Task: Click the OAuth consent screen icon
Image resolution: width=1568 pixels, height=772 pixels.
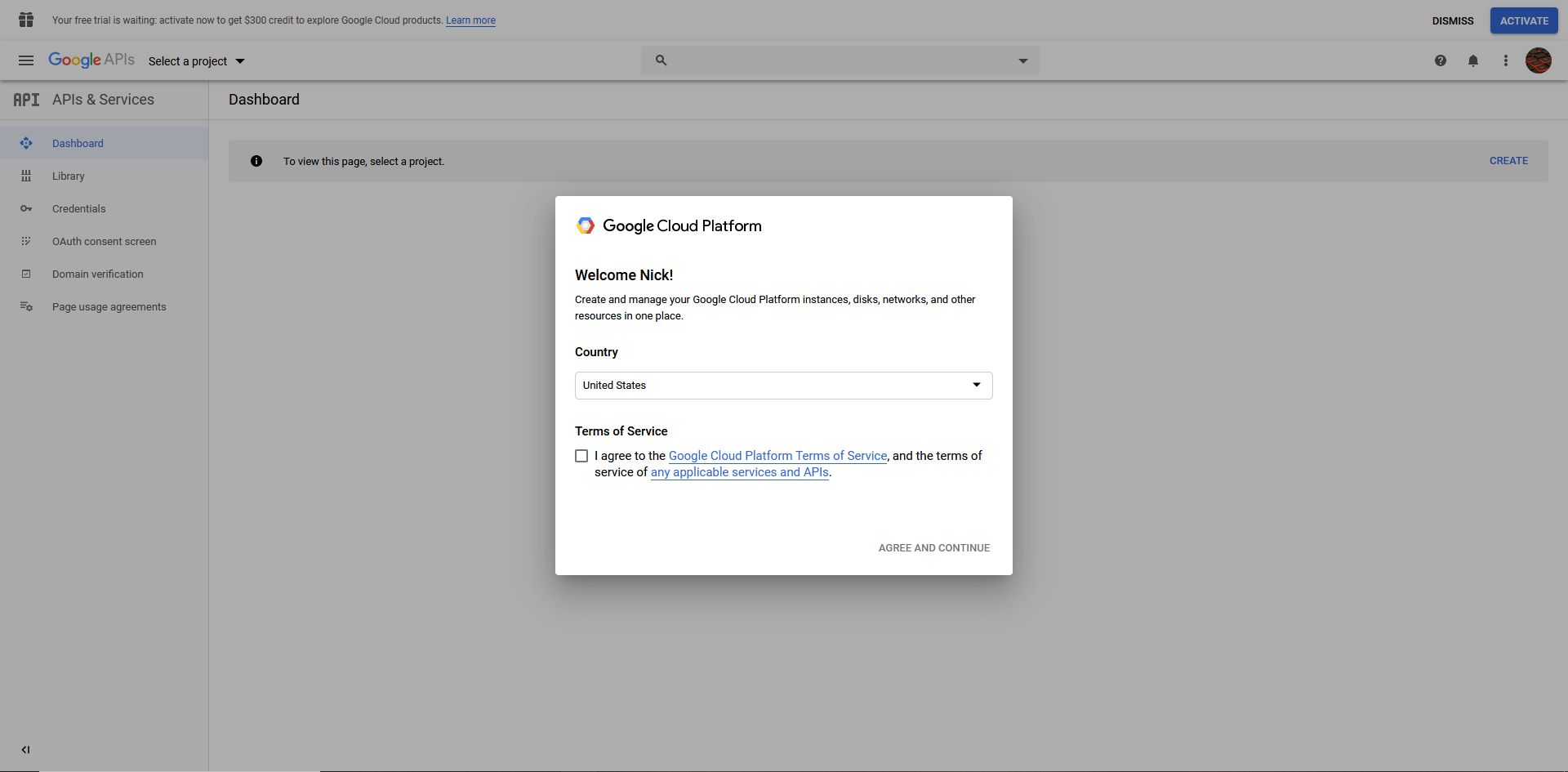Action: click(x=26, y=241)
